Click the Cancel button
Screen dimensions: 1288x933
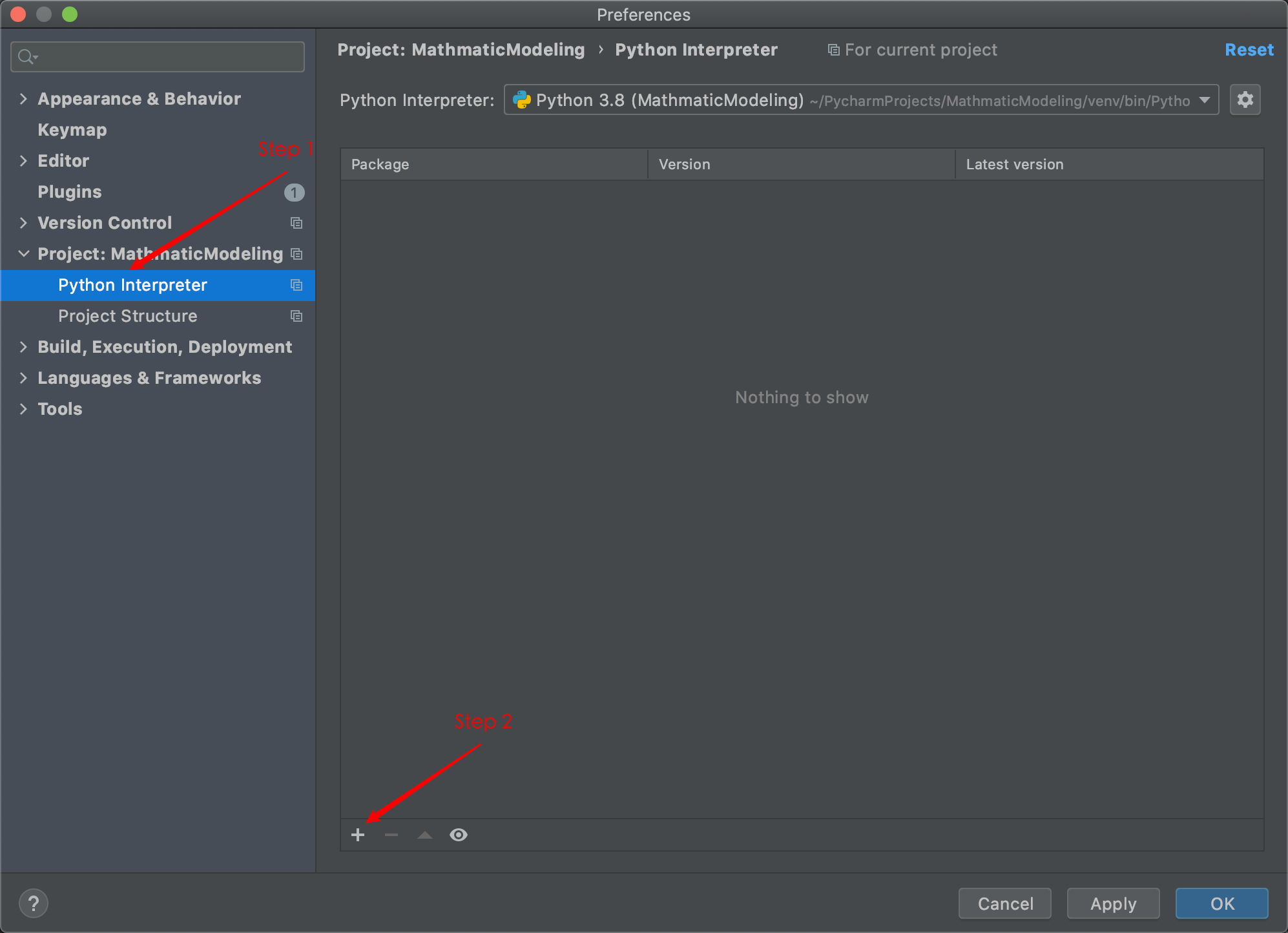[x=1004, y=903]
